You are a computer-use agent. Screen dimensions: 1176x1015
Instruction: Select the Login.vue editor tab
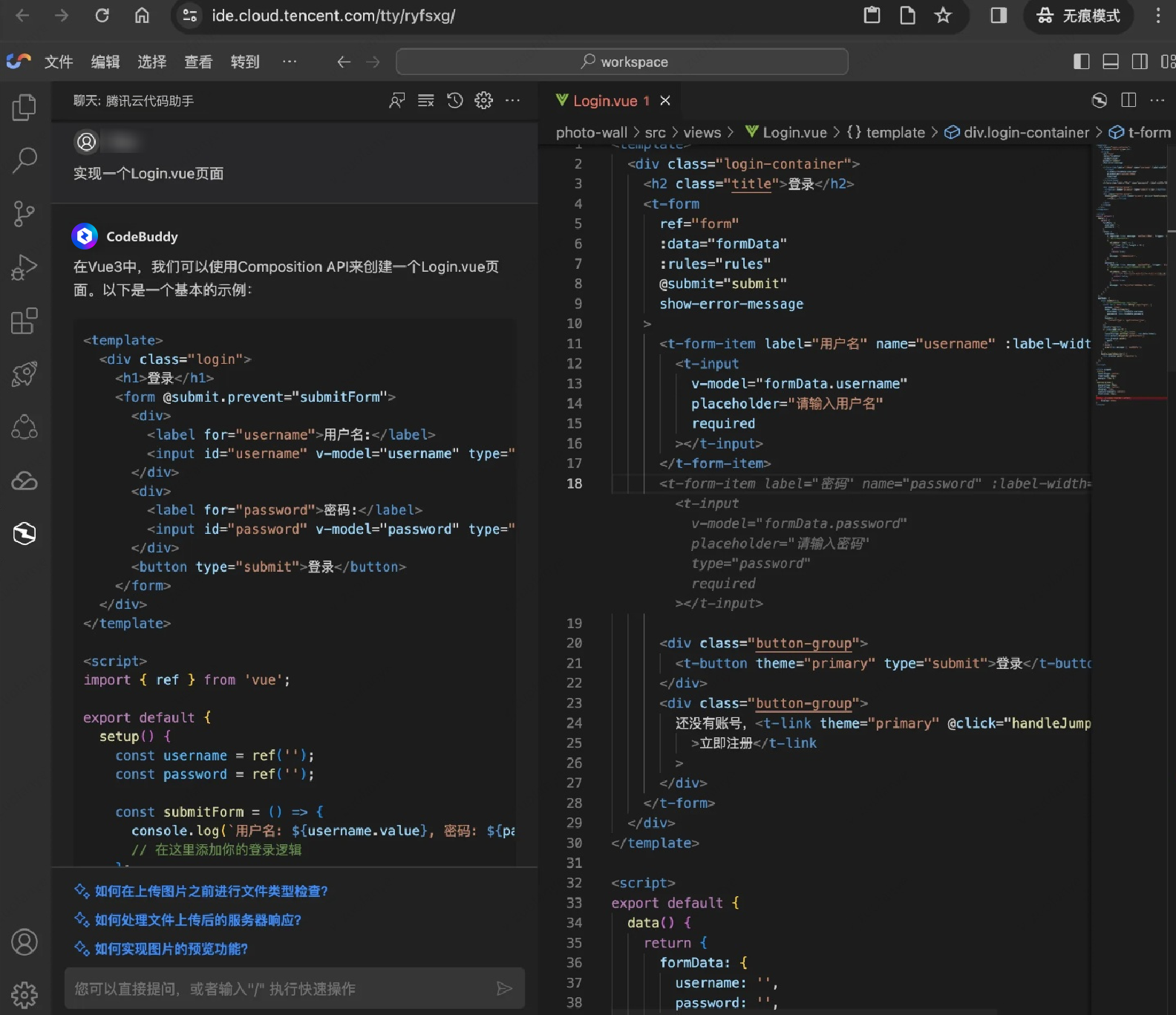click(604, 101)
